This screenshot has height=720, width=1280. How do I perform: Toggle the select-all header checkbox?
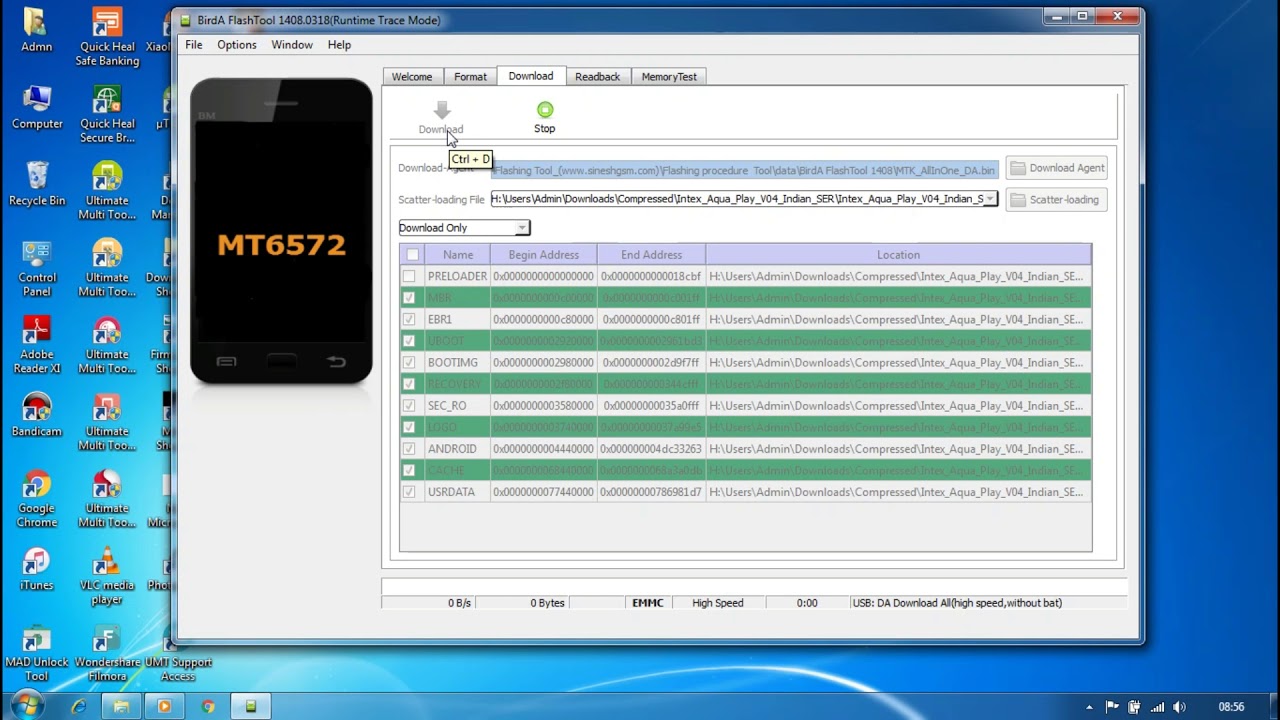click(412, 255)
